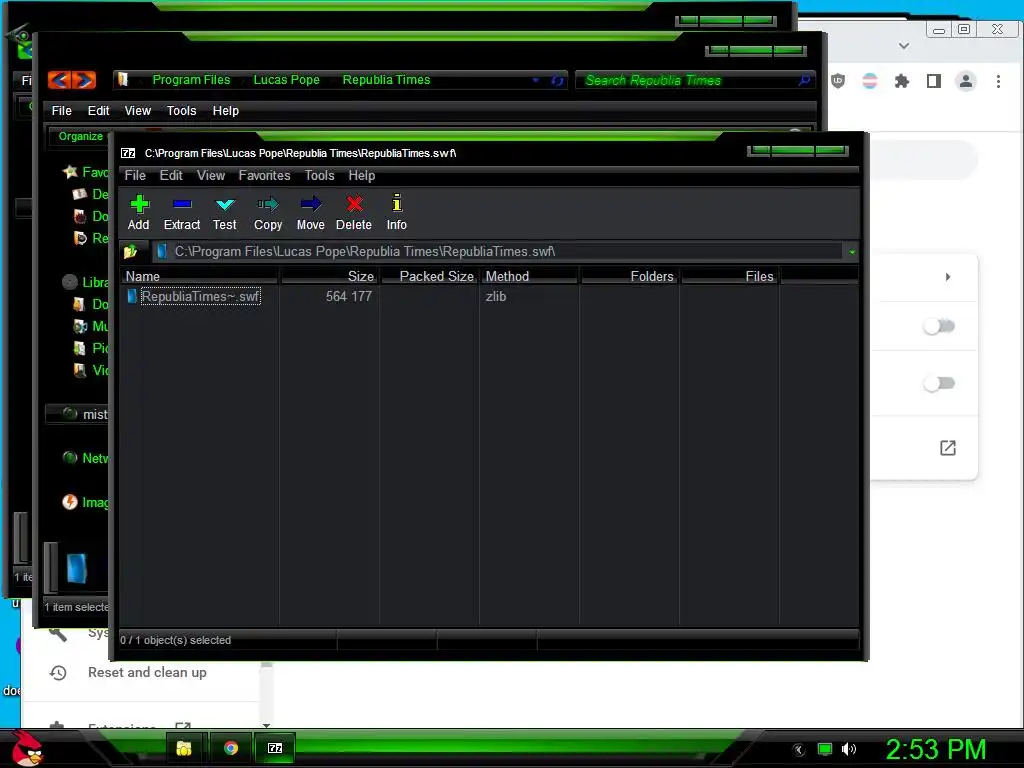Click the 2:53 PM taskbar clock
Screen dimensions: 1024x768
935,749
